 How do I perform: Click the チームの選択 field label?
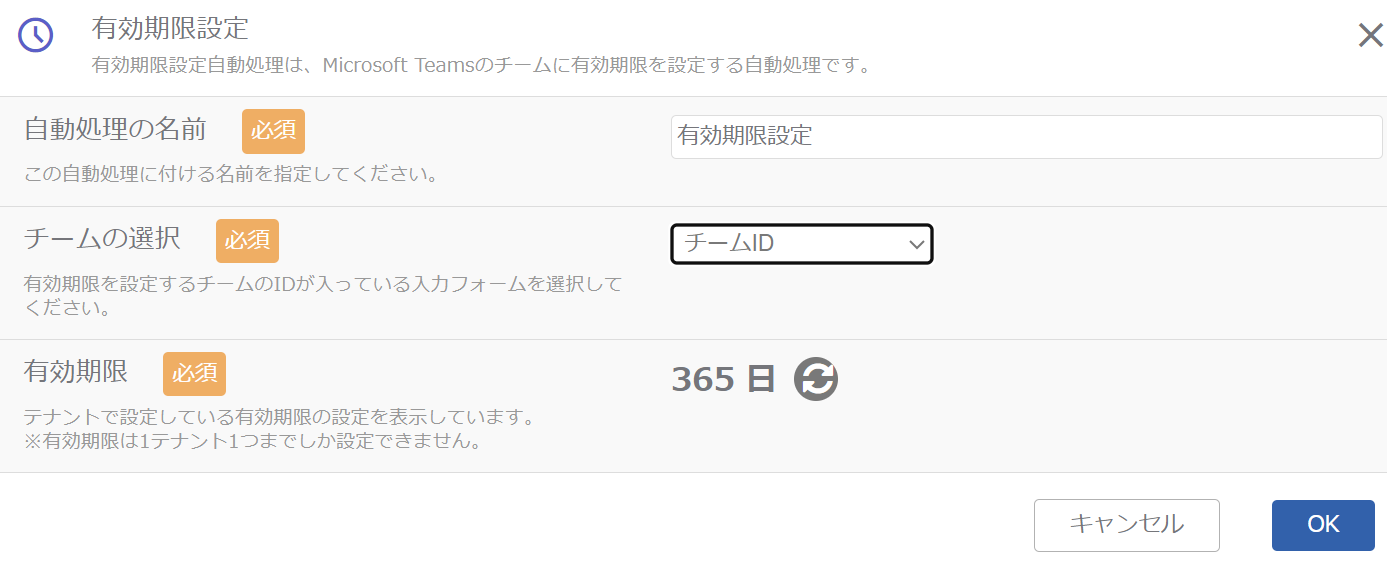102,238
